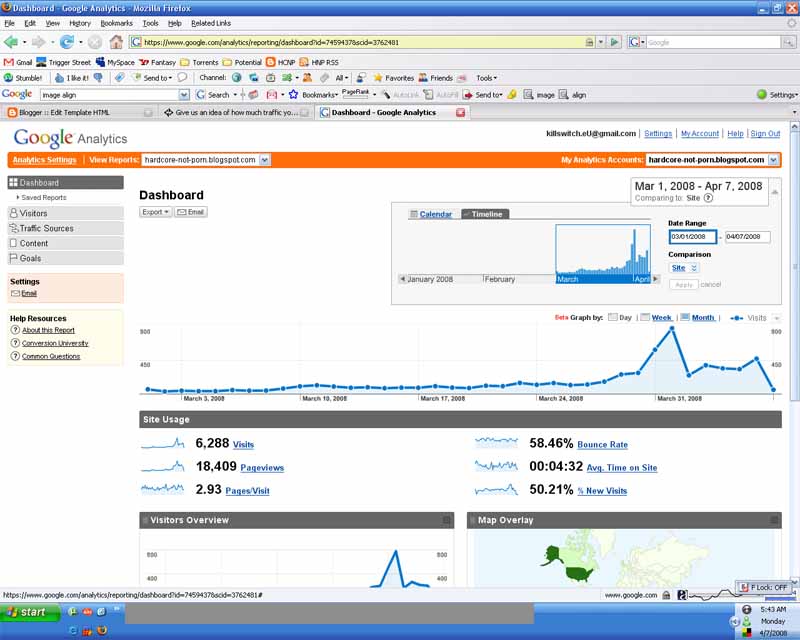The width and height of the screenshot is (800, 640).
Task: Switch graph to Month view
Action: point(697,317)
